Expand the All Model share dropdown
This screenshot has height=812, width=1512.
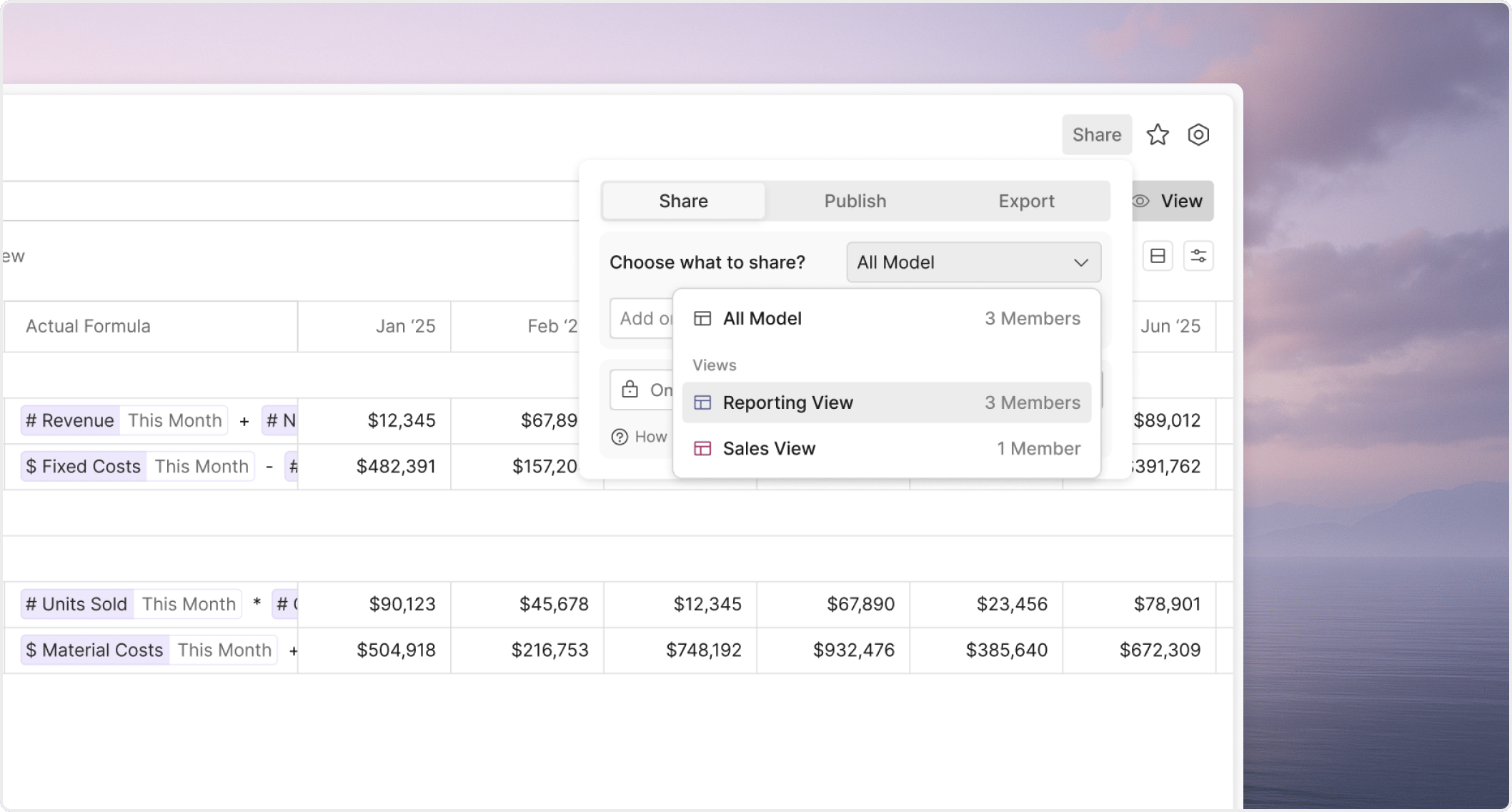[x=973, y=262]
